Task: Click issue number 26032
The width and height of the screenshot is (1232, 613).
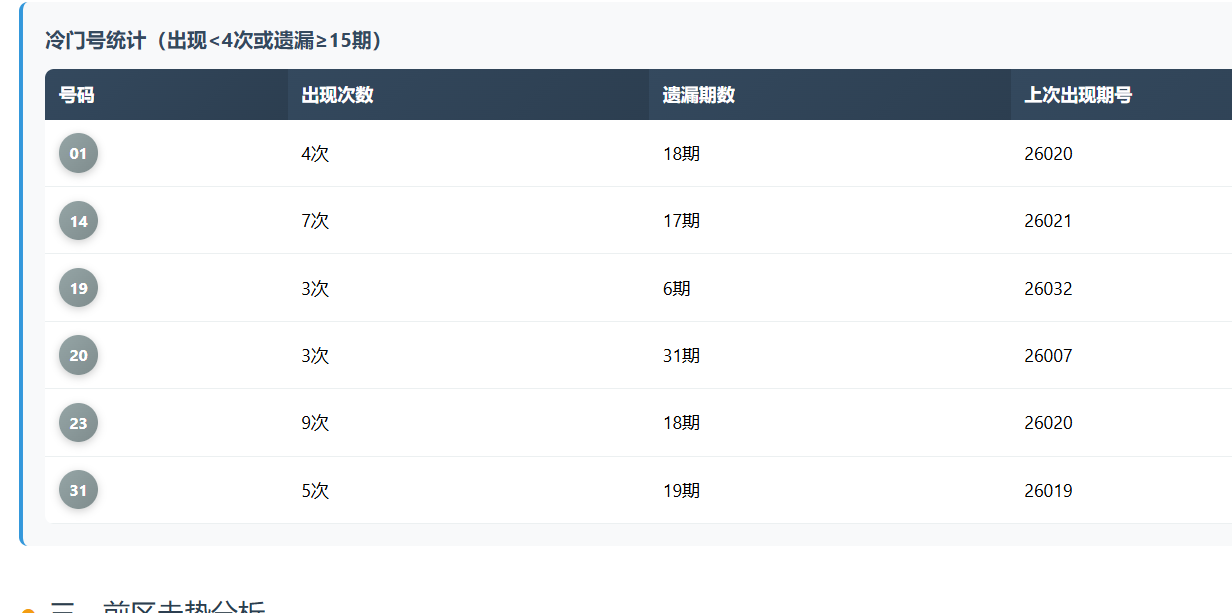Action: (1048, 289)
